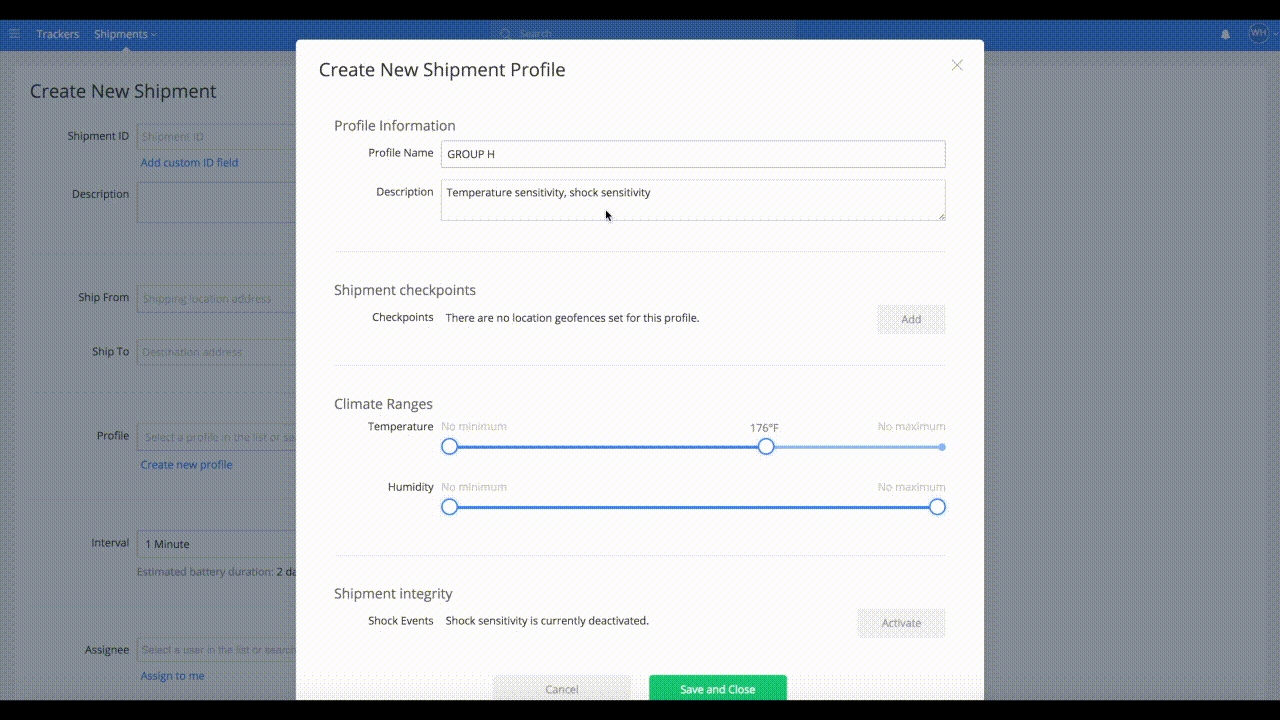
Task: Select Shipments in top navigation
Action: (x=118, y=34)
